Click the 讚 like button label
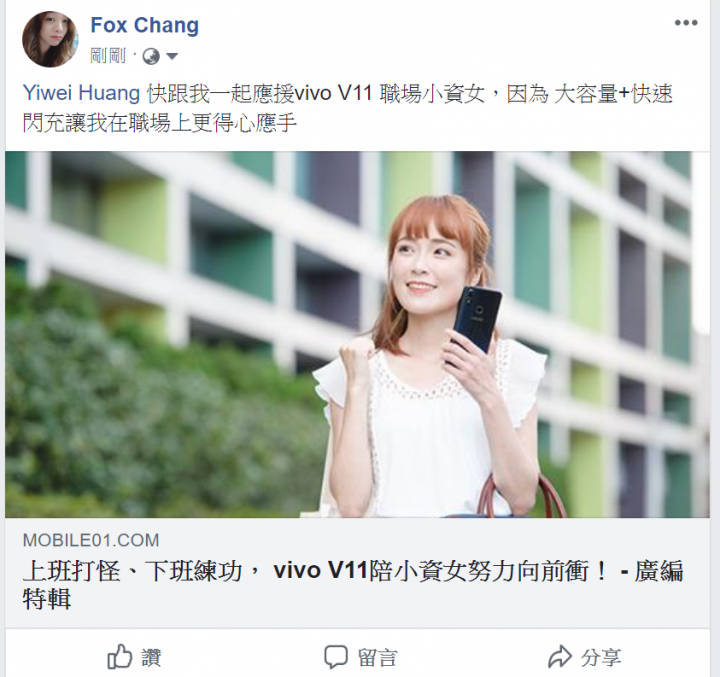The width and height of the screenshot is (720, 677). [151, 657]
